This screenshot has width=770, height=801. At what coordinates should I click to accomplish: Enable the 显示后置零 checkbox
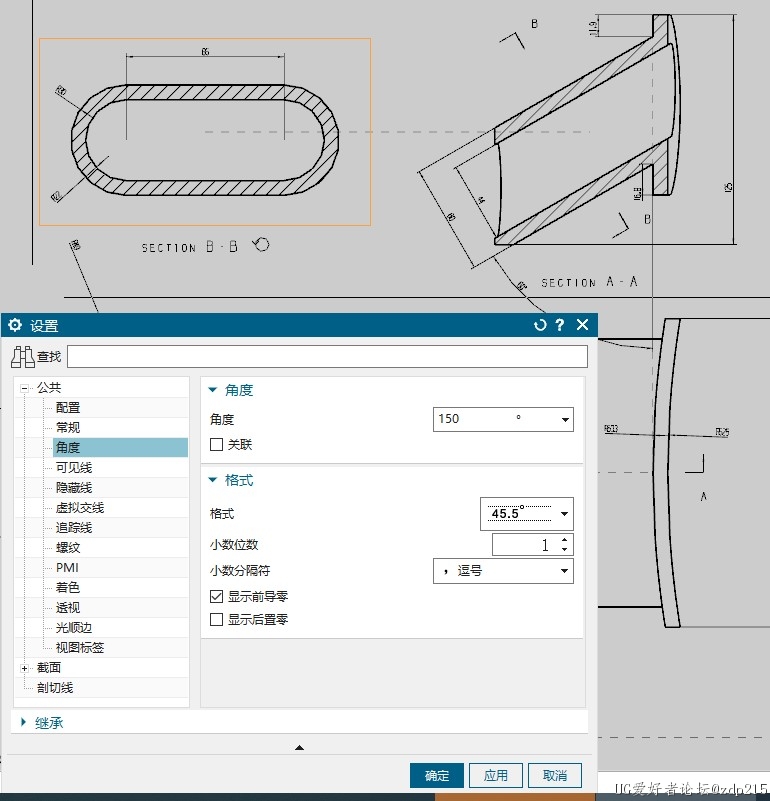[x=216, y=620]
